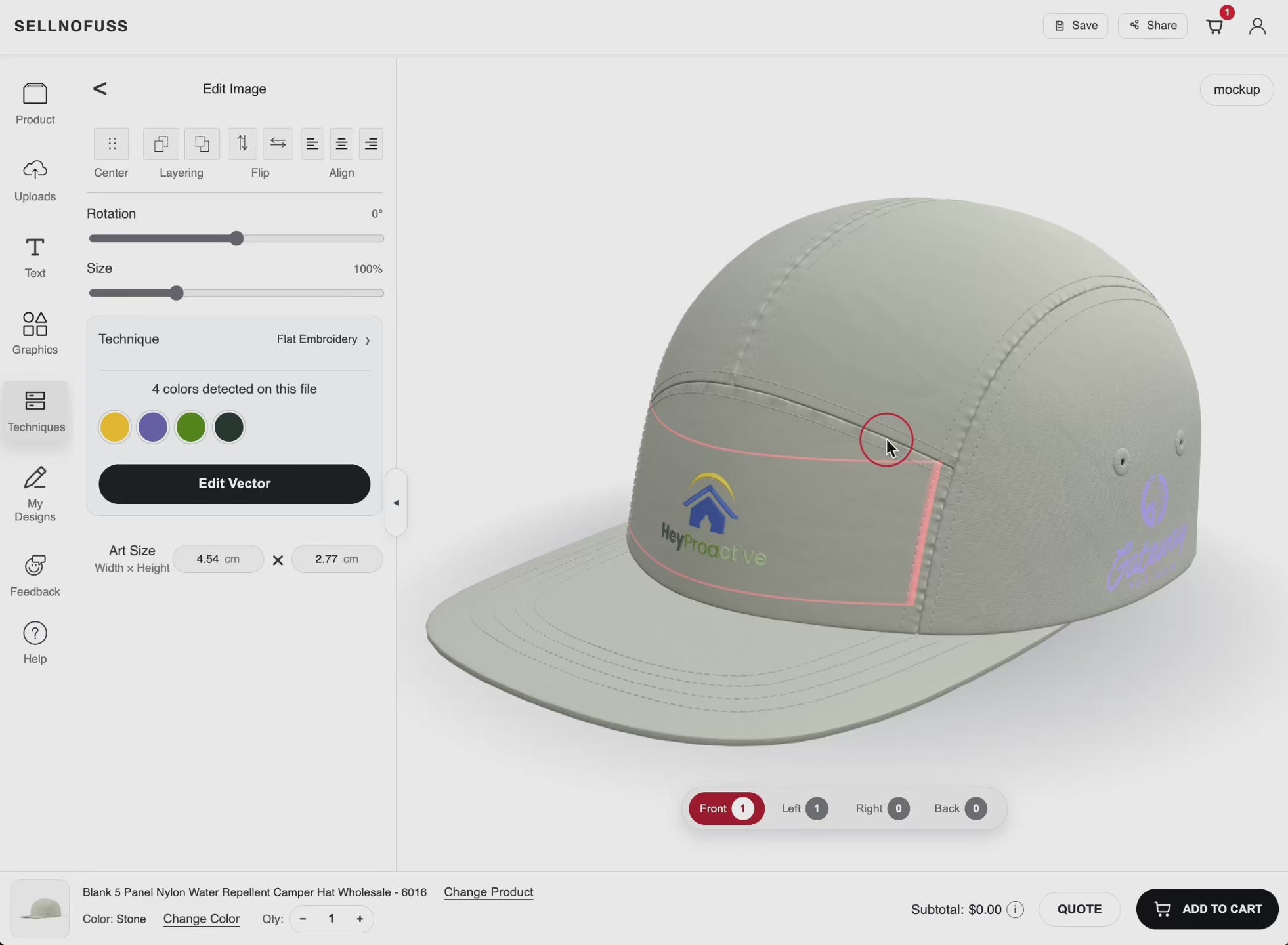
Task: Click the hat product thumbnail
Action: pyautogui.click(x=40, y=909)
